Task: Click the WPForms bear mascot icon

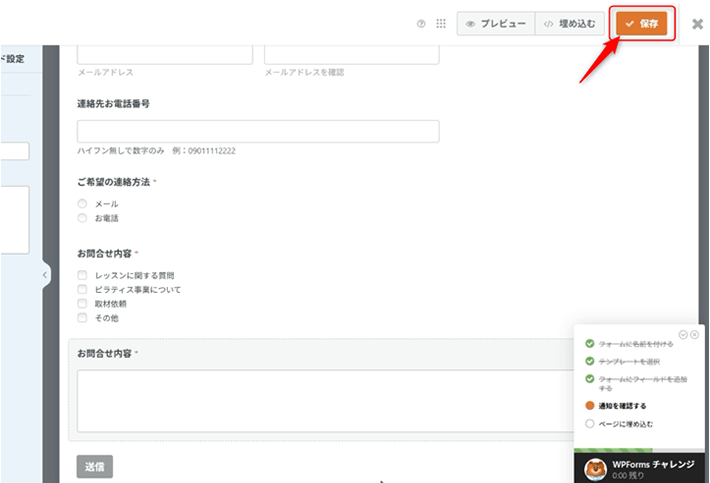Action: (x=595, y=469)
